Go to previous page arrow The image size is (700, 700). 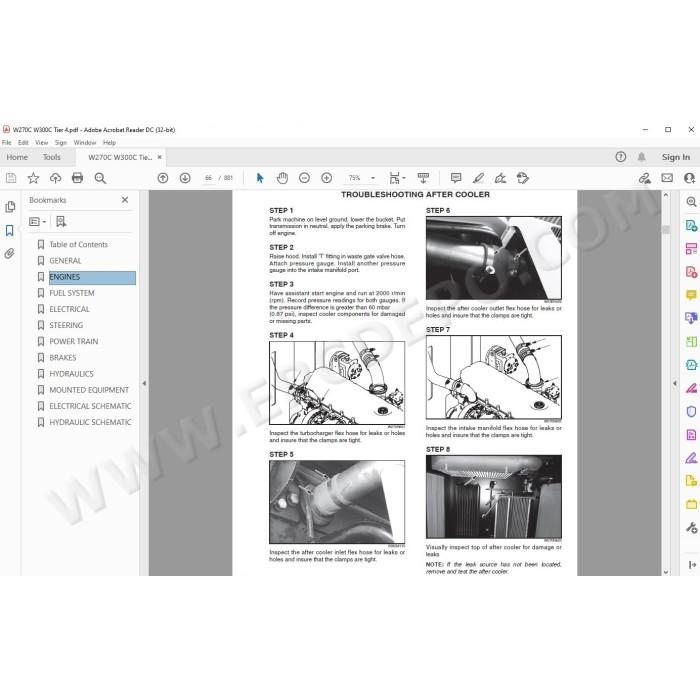click(163, 178)
